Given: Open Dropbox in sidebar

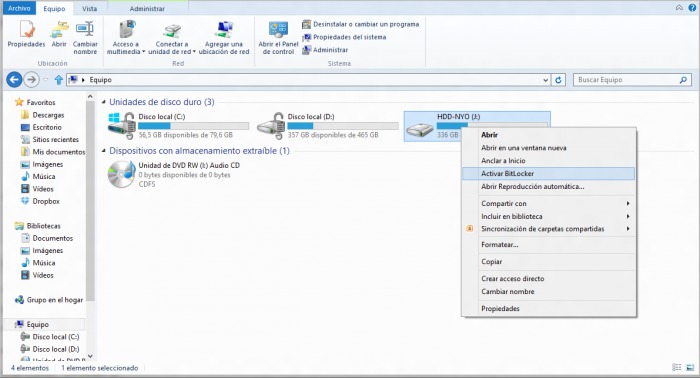Looking at the screenshot, I should pos(40,201).
